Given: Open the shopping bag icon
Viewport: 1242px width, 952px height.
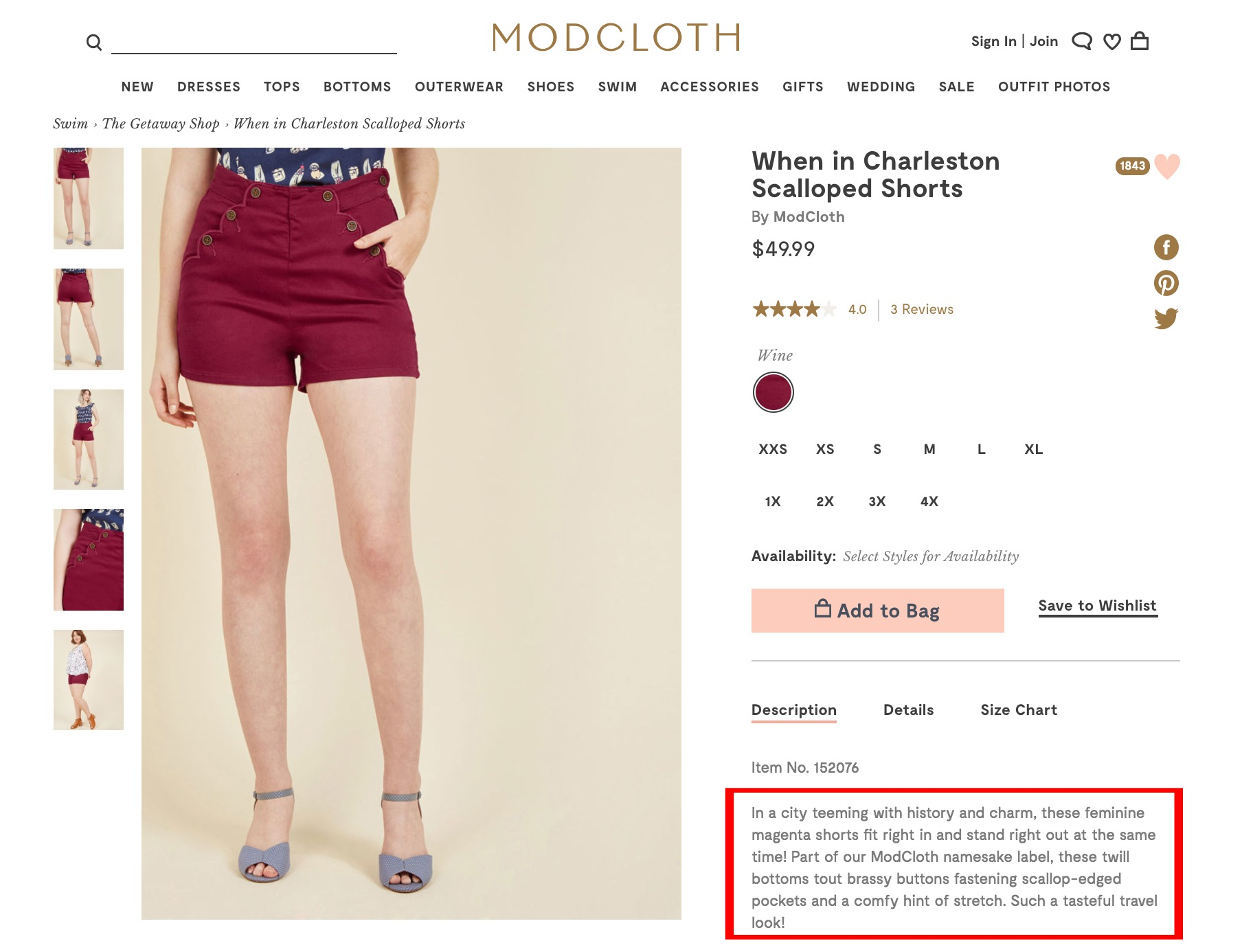Looking at the screenshot, I should click(1140, 41).
